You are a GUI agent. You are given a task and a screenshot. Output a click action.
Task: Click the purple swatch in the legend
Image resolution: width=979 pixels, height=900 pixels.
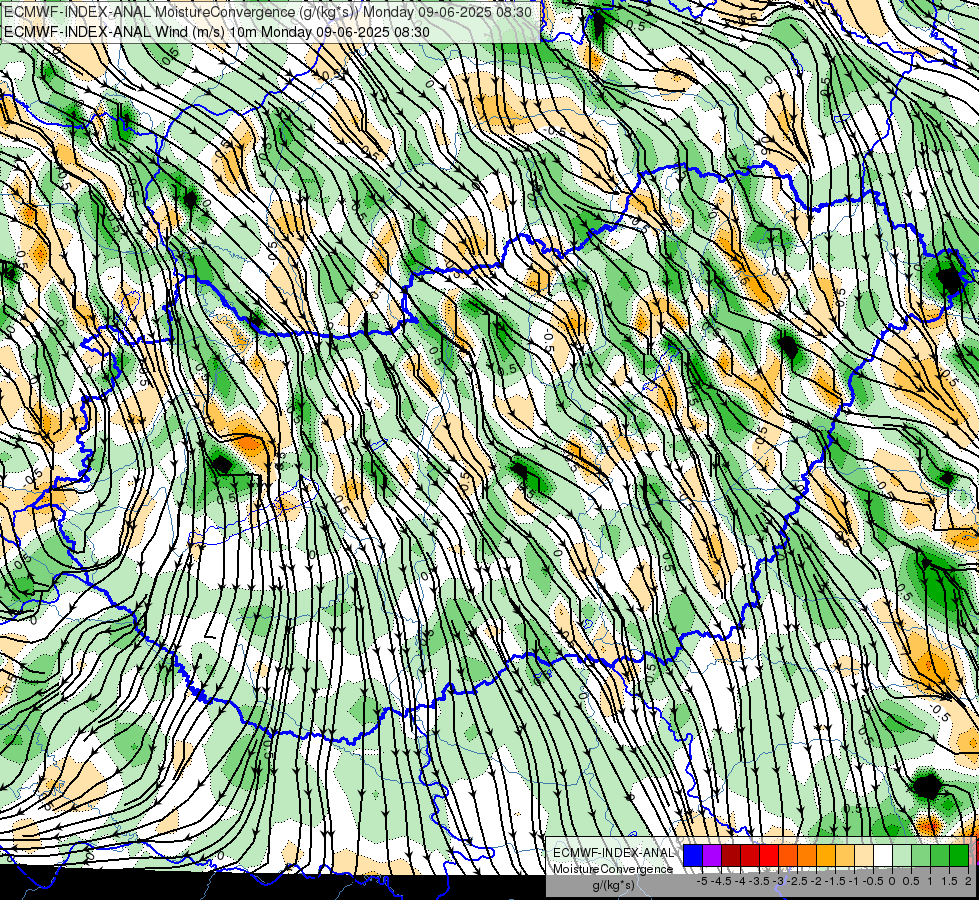click(712, 855)
